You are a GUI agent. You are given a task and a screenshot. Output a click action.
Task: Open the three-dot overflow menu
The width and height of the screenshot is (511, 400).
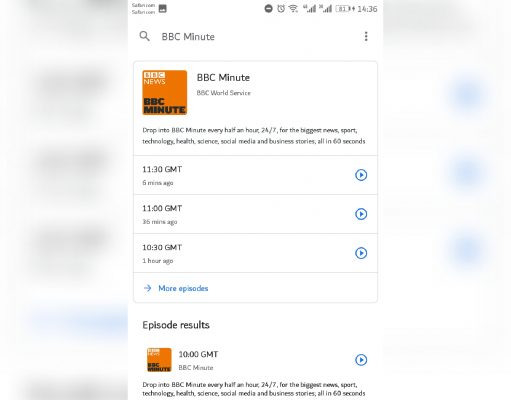point(366,36)
